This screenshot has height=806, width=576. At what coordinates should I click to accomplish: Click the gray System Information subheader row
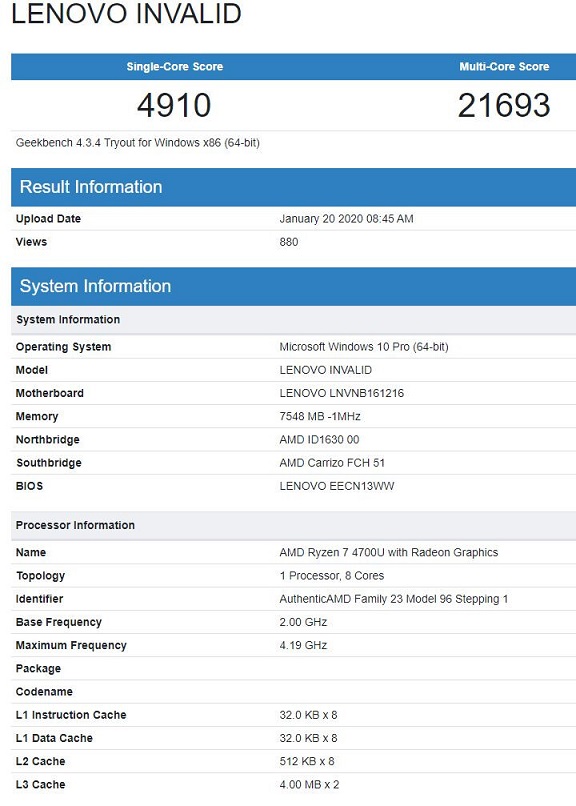293,319
